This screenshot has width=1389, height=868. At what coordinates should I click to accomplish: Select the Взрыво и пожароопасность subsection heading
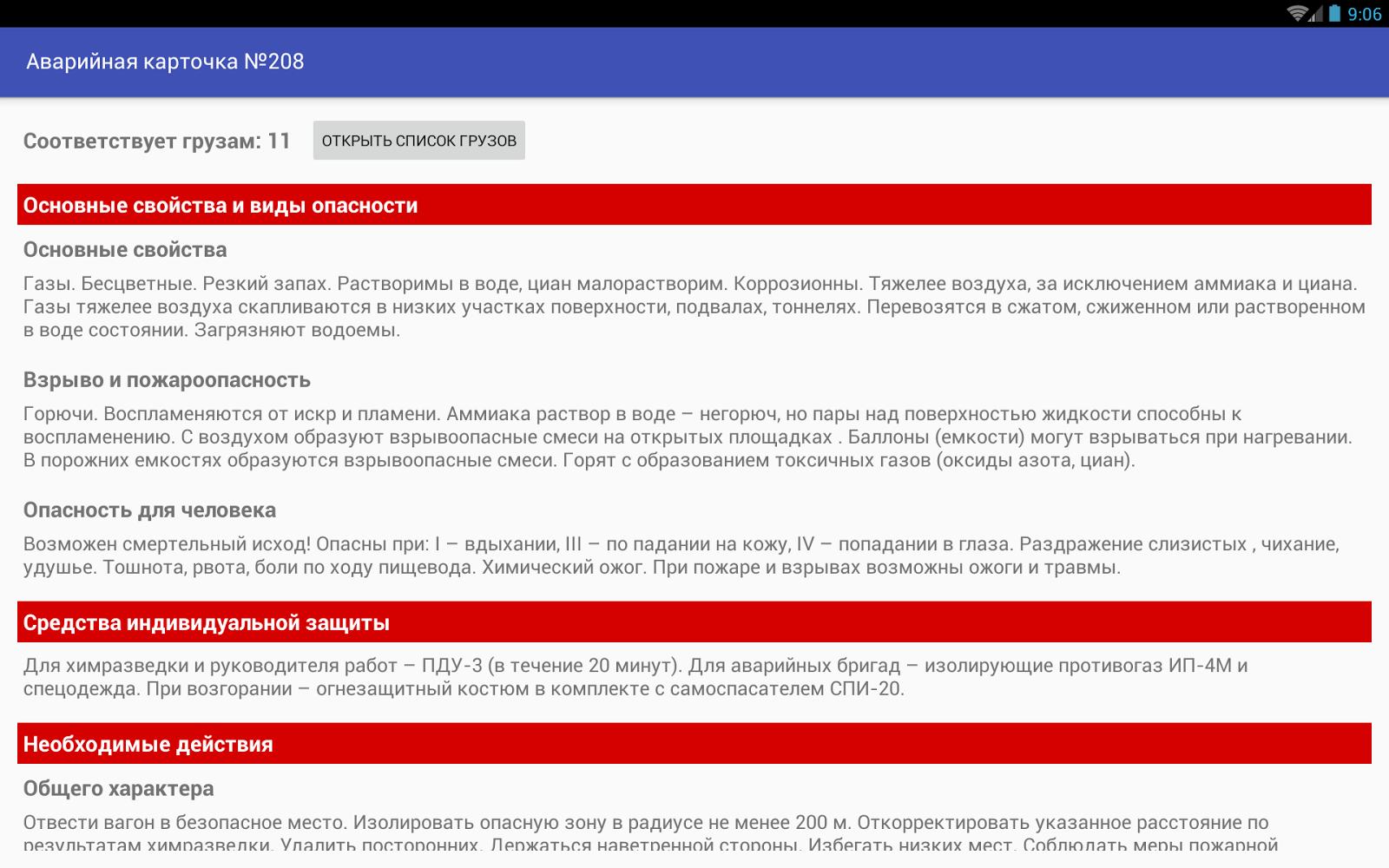(167, 379)
